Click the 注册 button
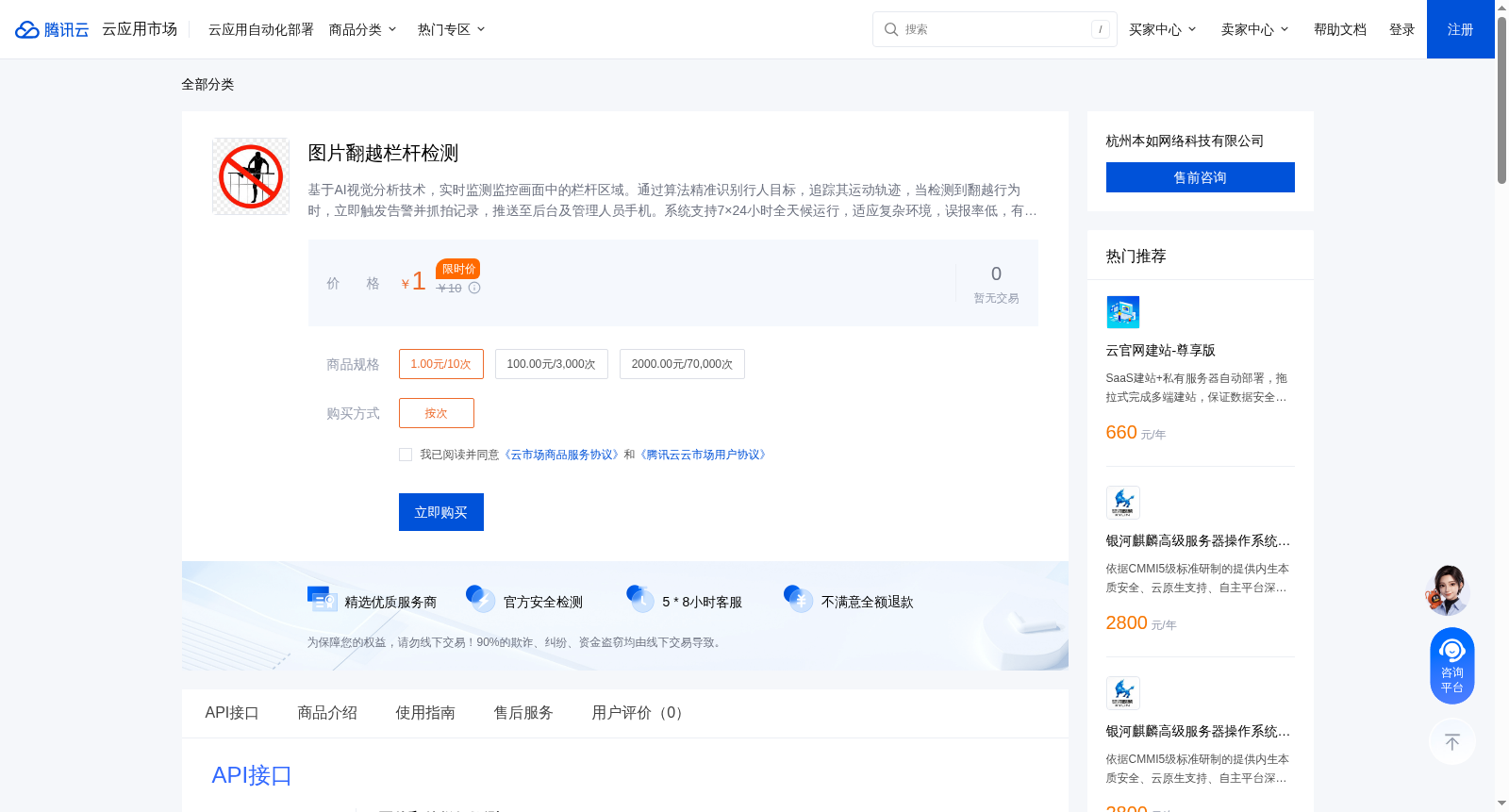This screenshot has width=1509, height=812. tap(1461, 29)
